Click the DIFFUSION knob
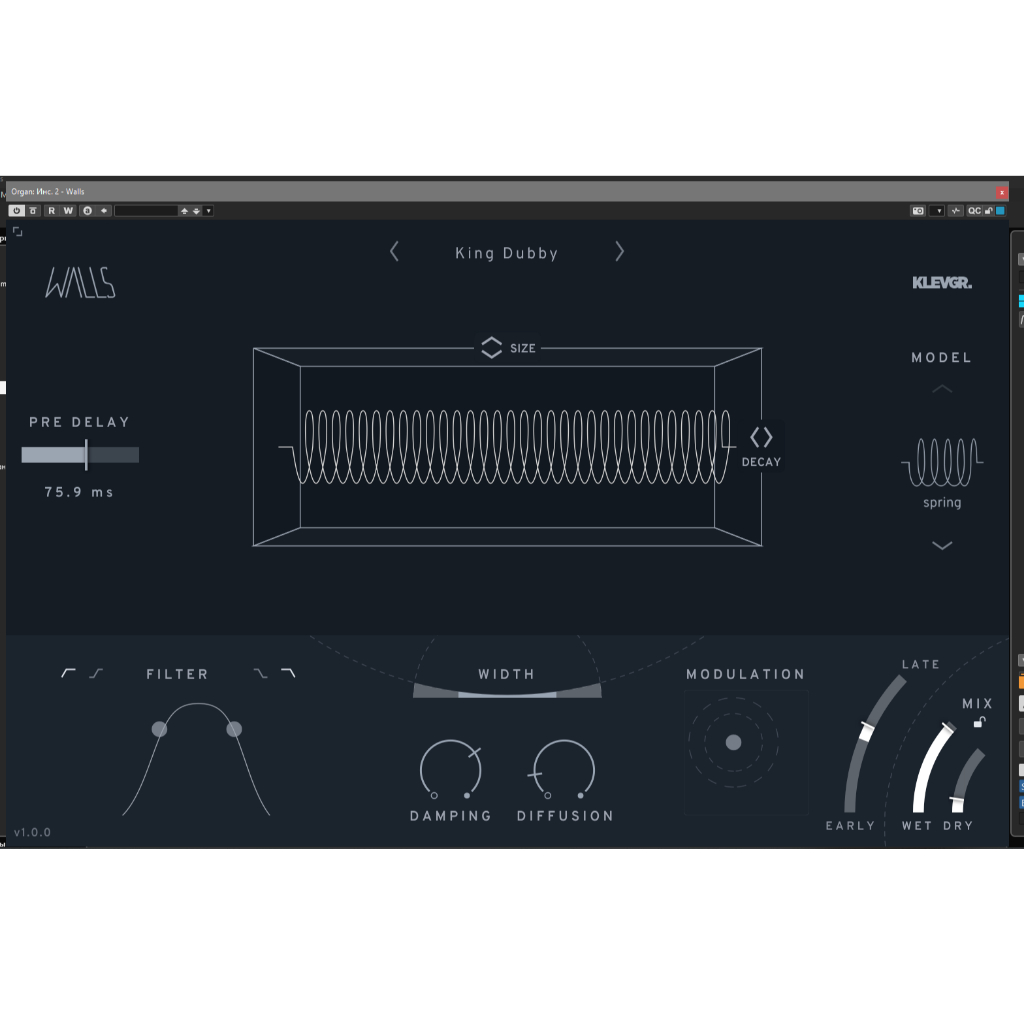 click(563, 769)
